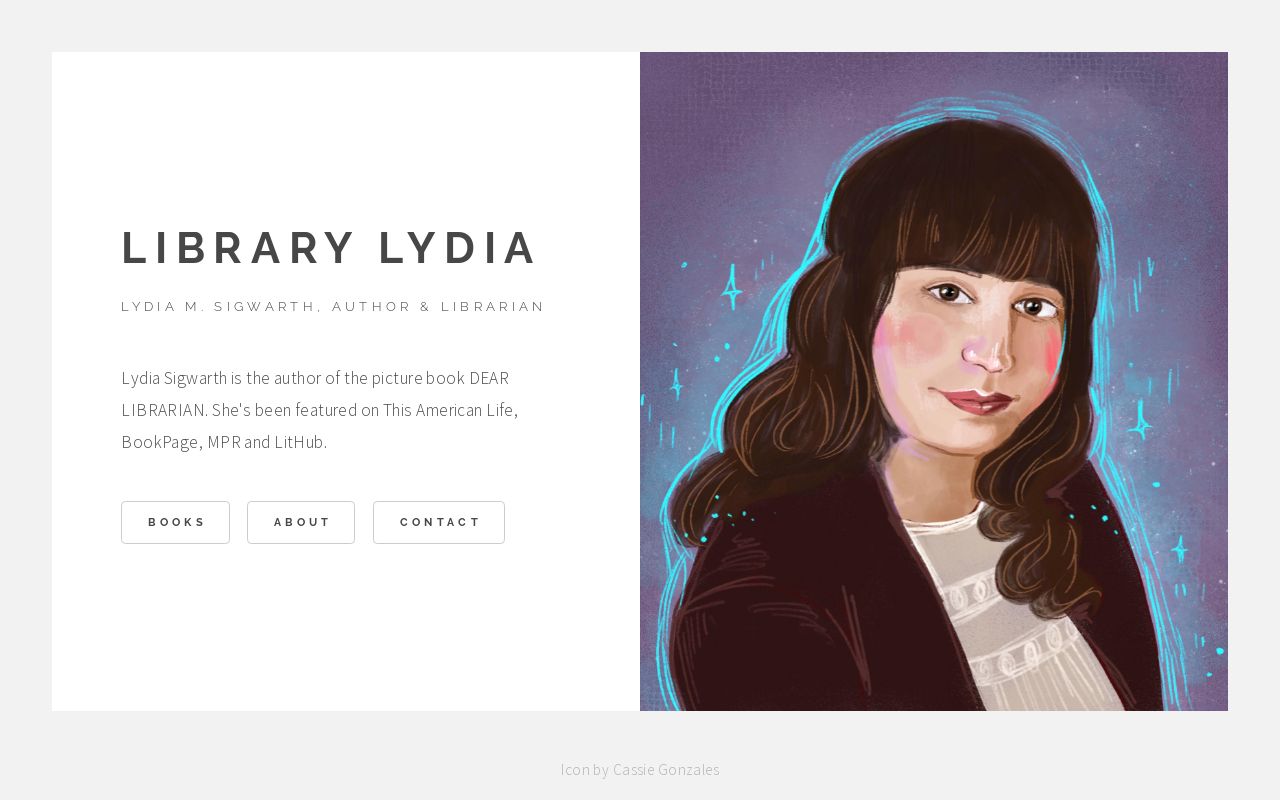
Task: Click "LitHub" in the bio paragraph
Action: [x=299, y=442]
